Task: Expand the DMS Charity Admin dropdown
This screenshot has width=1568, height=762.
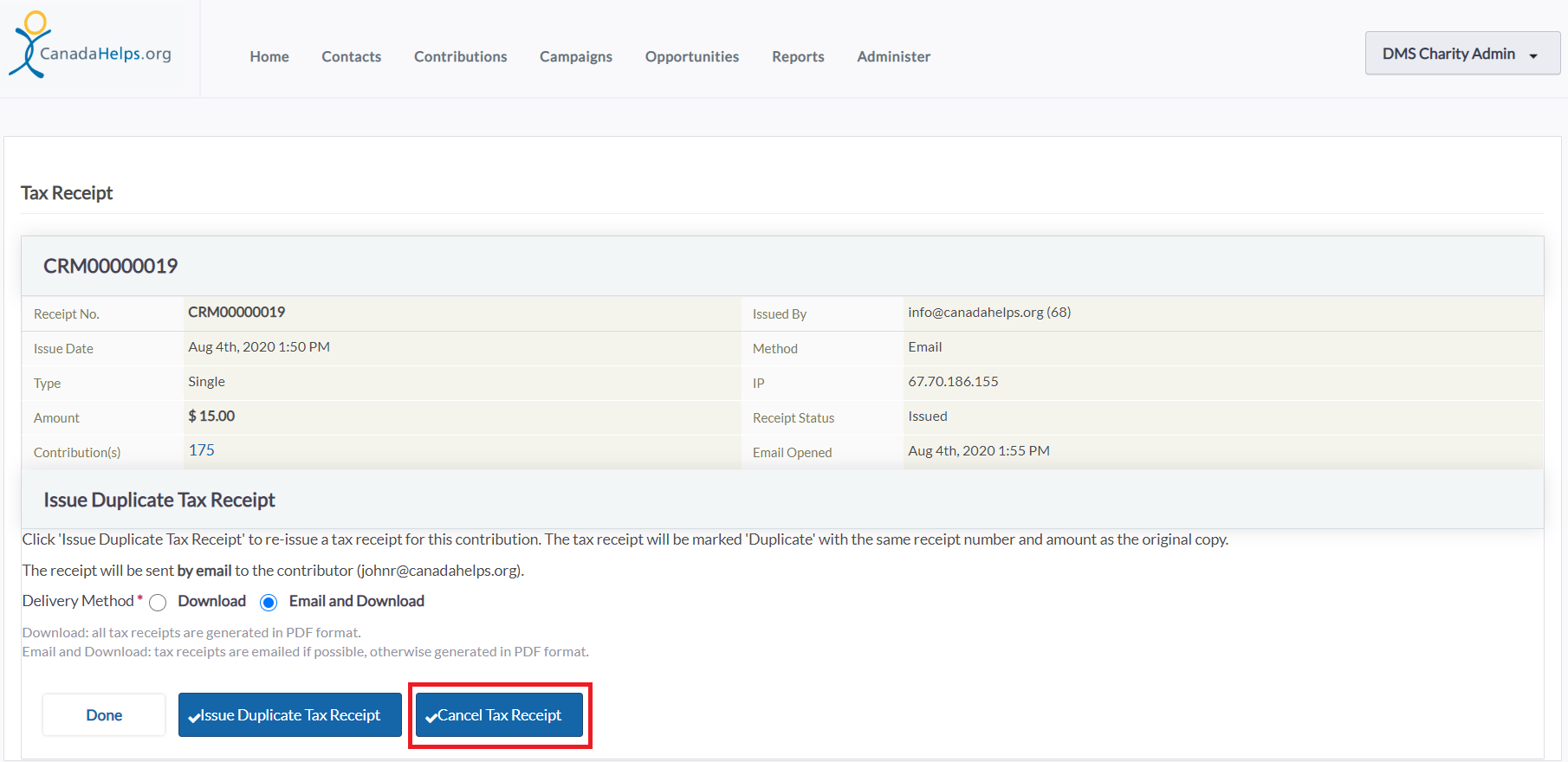Action: click(1462, 54)
